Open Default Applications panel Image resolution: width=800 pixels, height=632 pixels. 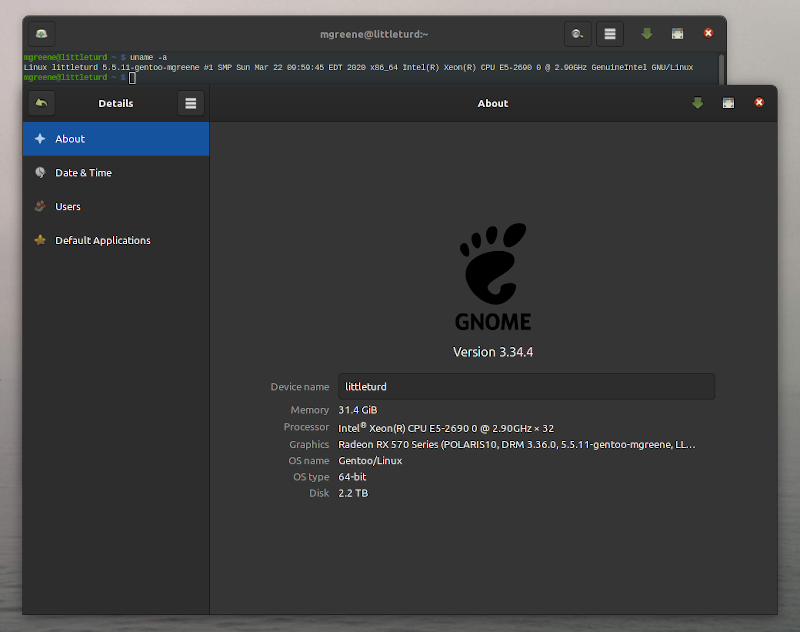116,240
